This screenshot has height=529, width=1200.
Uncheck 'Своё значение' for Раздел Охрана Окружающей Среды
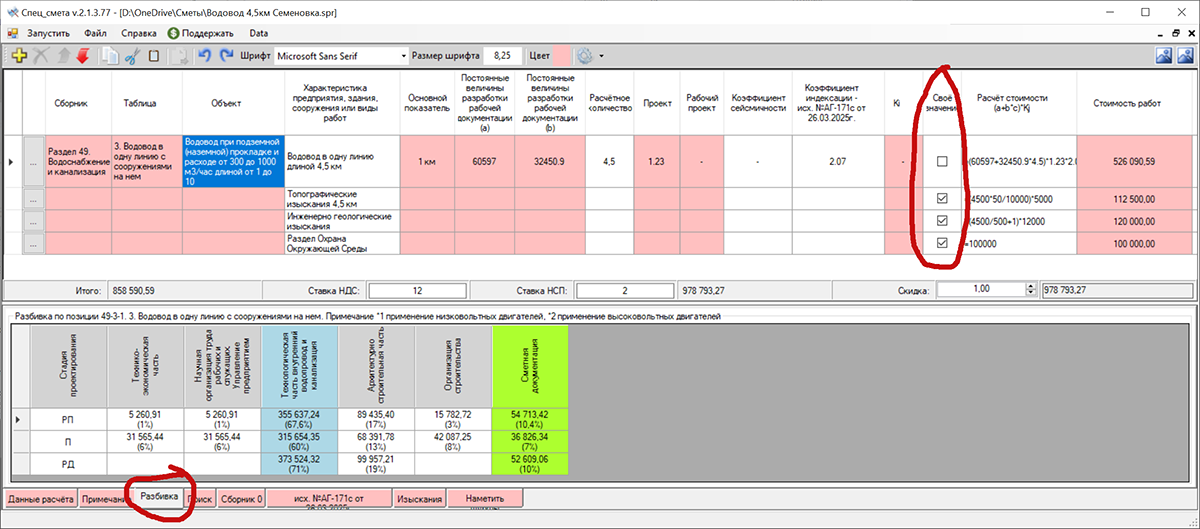click(x=941, y=243)
